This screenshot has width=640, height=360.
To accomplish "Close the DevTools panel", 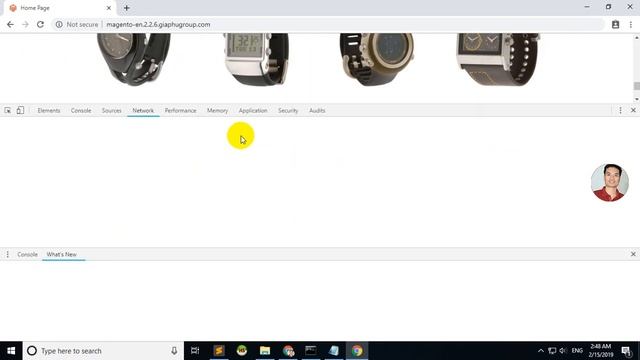I will point(633,110).
